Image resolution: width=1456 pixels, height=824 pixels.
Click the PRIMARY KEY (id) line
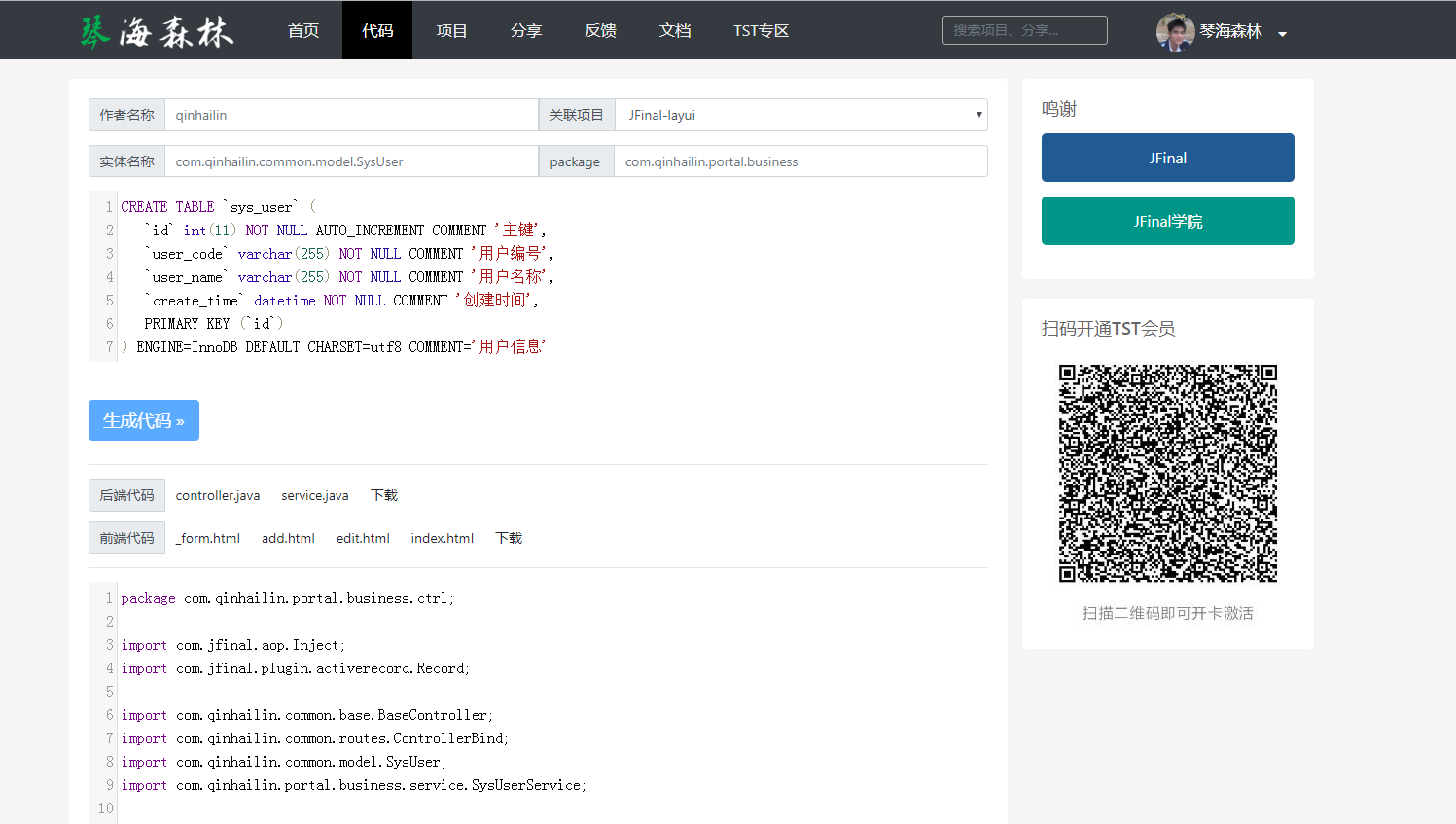[214, 324]
